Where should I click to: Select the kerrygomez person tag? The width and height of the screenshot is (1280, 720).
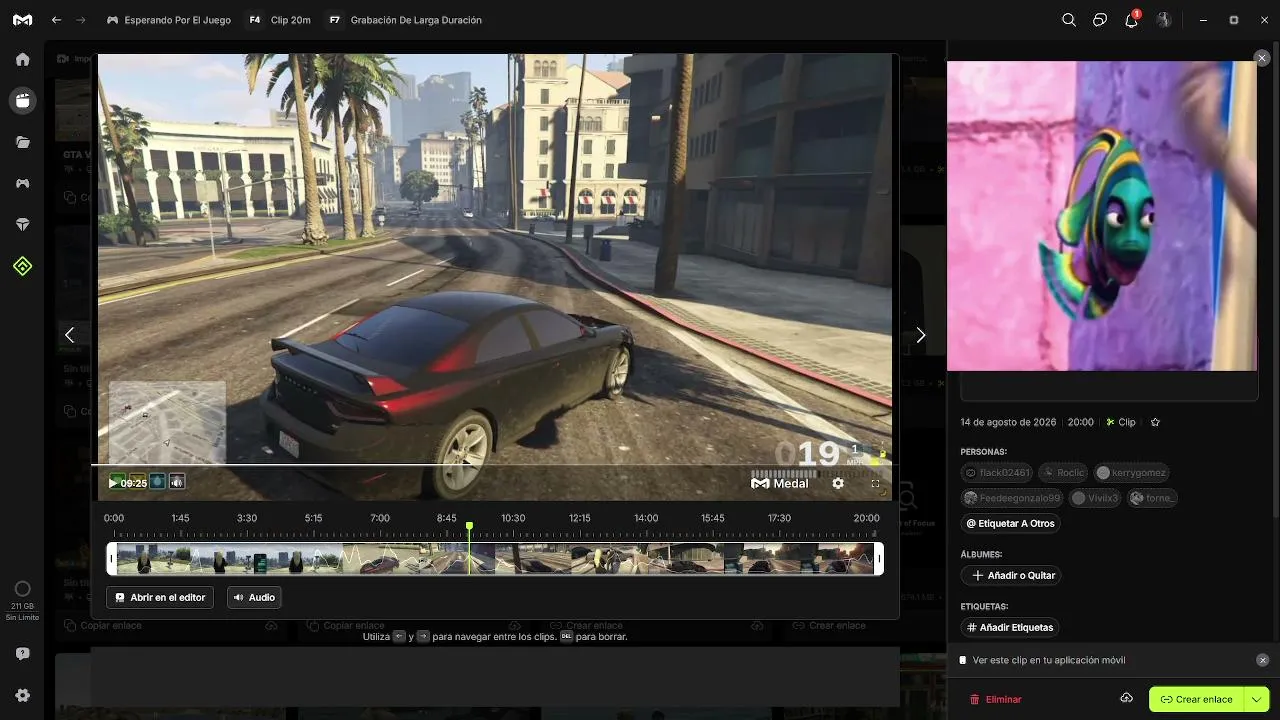[x=1131, y=472]
